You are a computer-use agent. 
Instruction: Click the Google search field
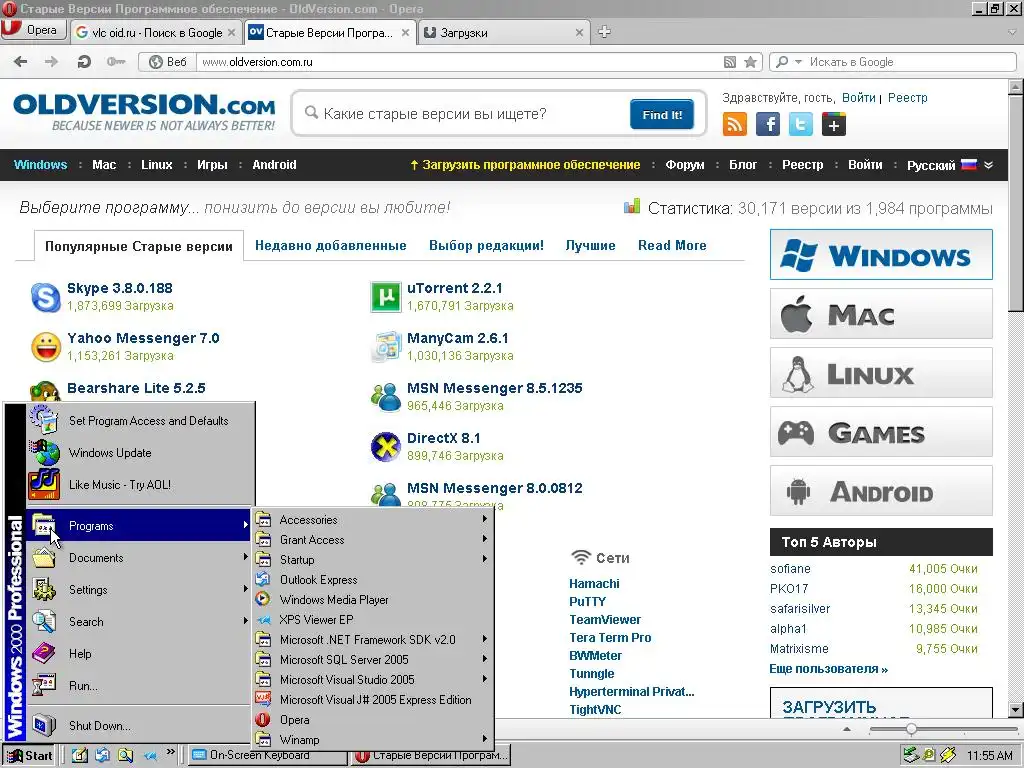[908, 62]
